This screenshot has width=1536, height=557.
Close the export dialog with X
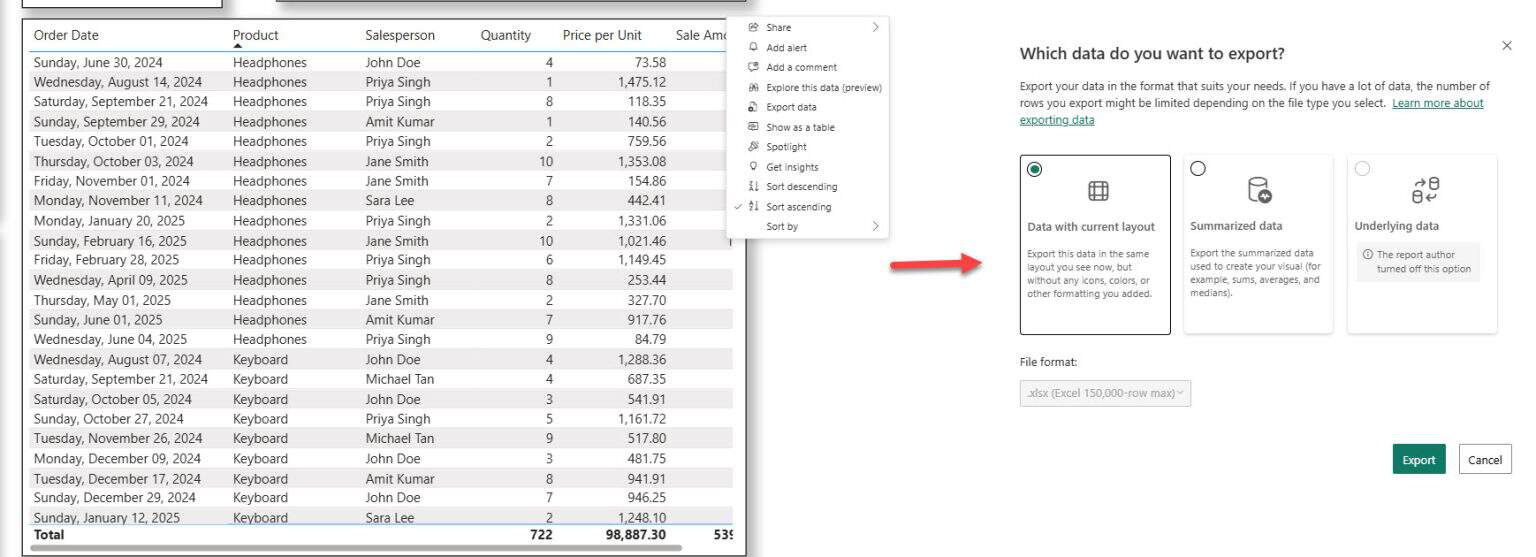pos(1507,46)
